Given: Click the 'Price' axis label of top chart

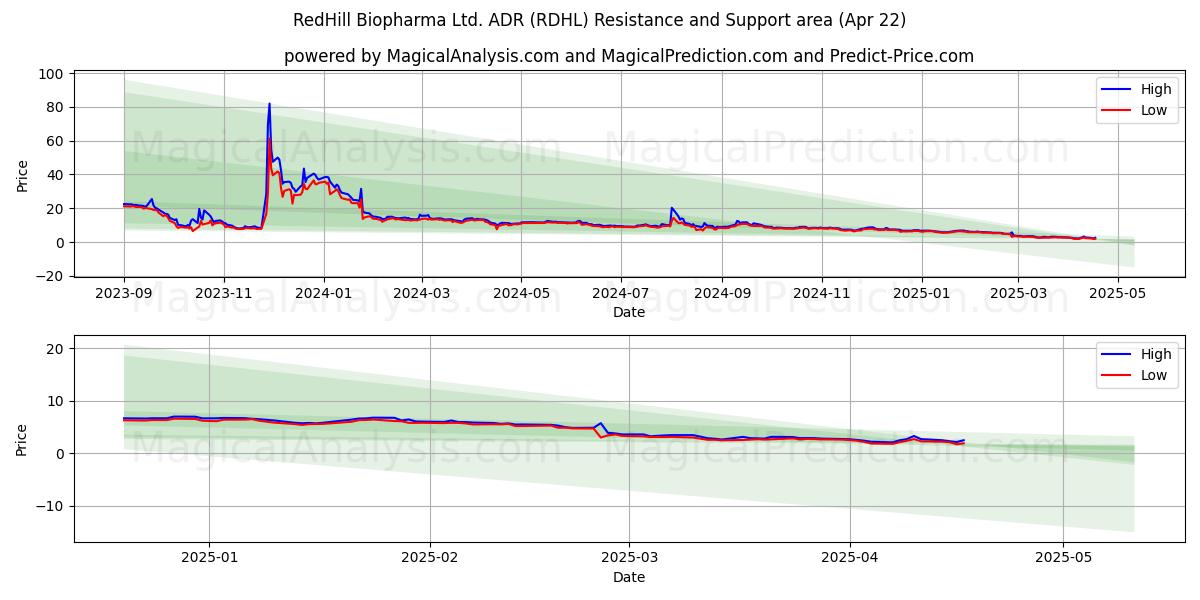Looking at the screenshot, I should pyautogui.click(x=23, y=175).
